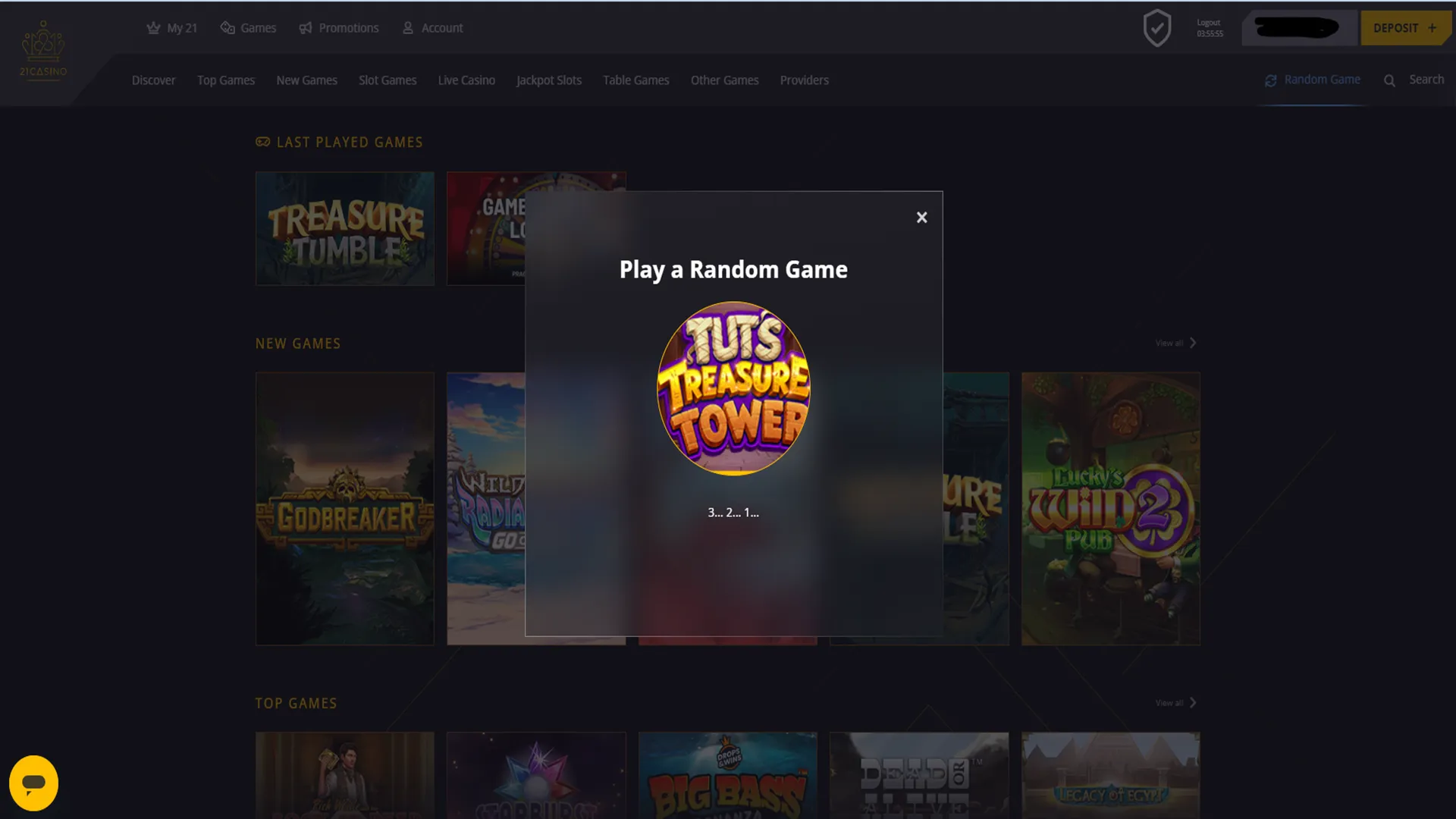Close the Play a Random Game popup
This screenshot has width=1456, height=819.
pyautogui.click(x=921, y=217)
